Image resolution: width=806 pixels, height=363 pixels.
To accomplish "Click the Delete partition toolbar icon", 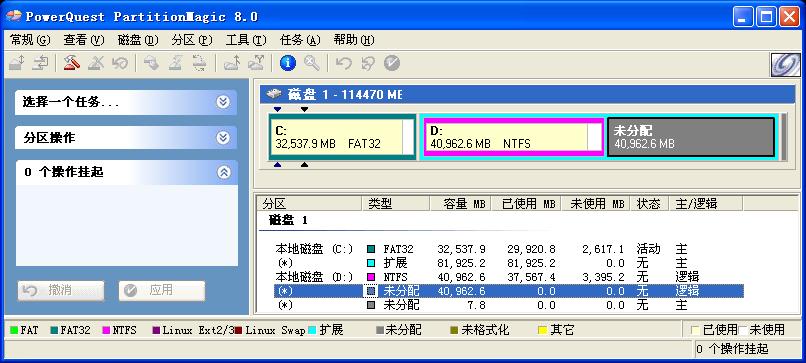I will click(96, 63).
